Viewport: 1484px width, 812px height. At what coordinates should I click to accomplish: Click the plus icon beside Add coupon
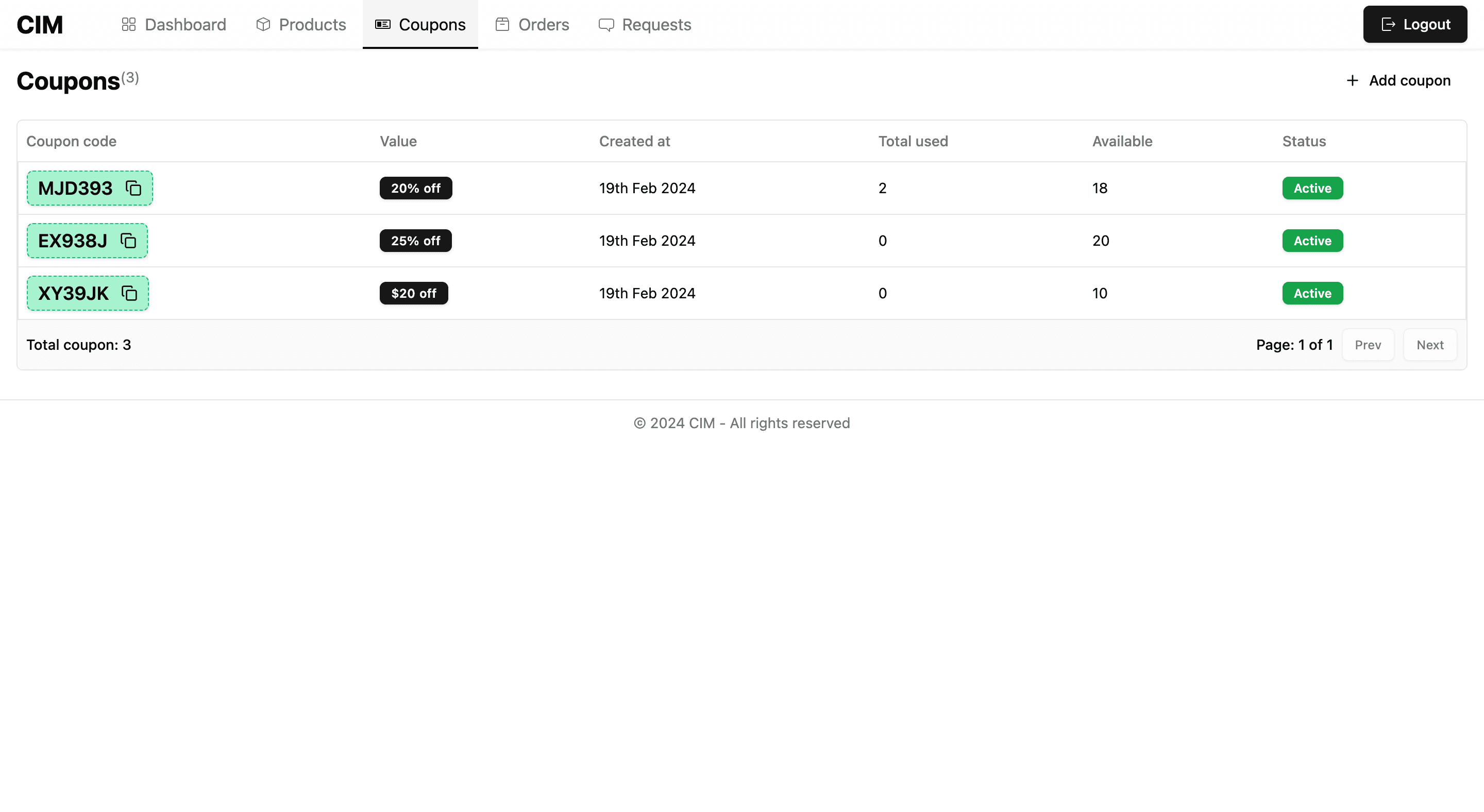coord(1352,80)
